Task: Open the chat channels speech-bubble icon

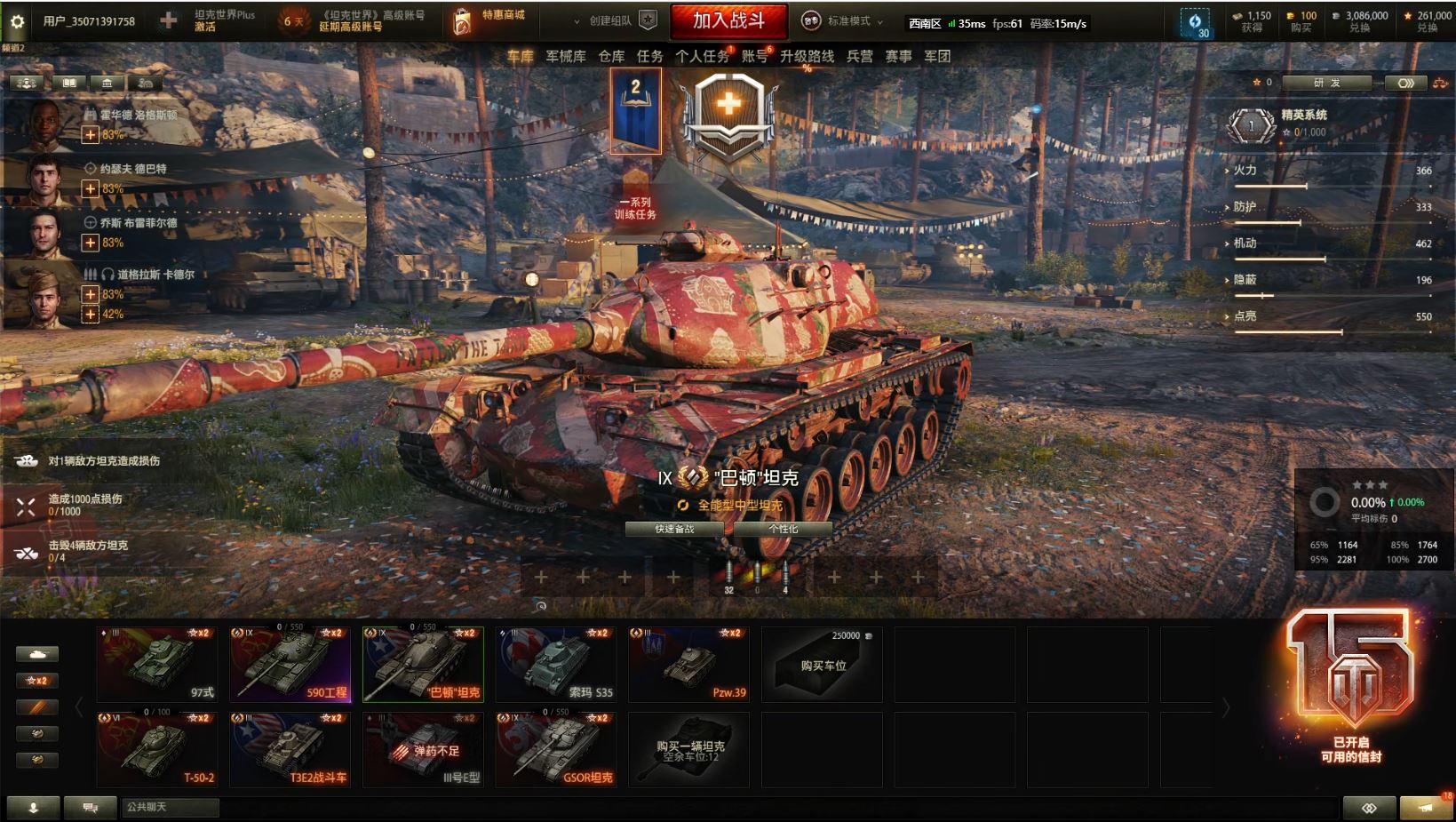Action: click(x=91, y=808)
